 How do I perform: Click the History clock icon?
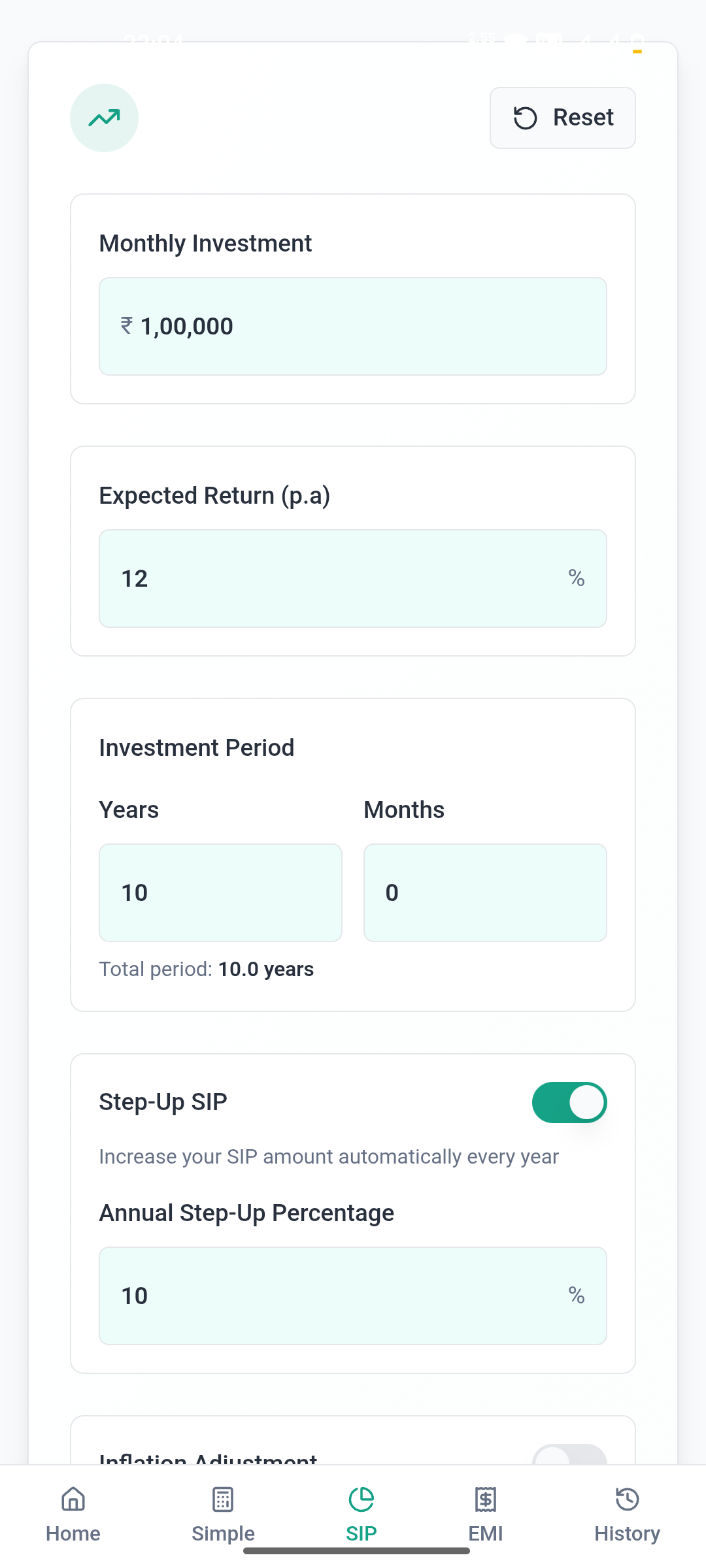tap(626, 1499)
